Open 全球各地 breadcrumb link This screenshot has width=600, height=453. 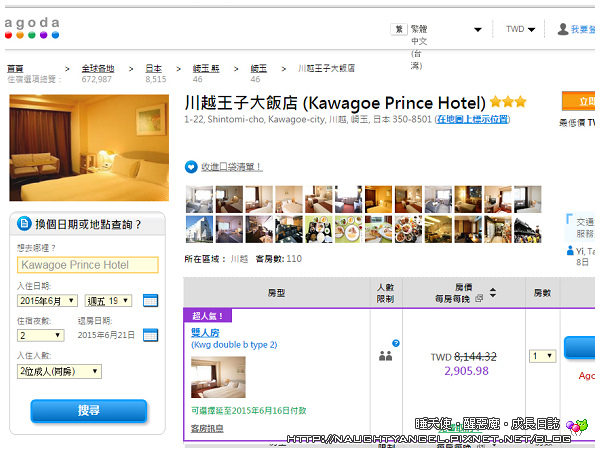[x=98, y=68]
